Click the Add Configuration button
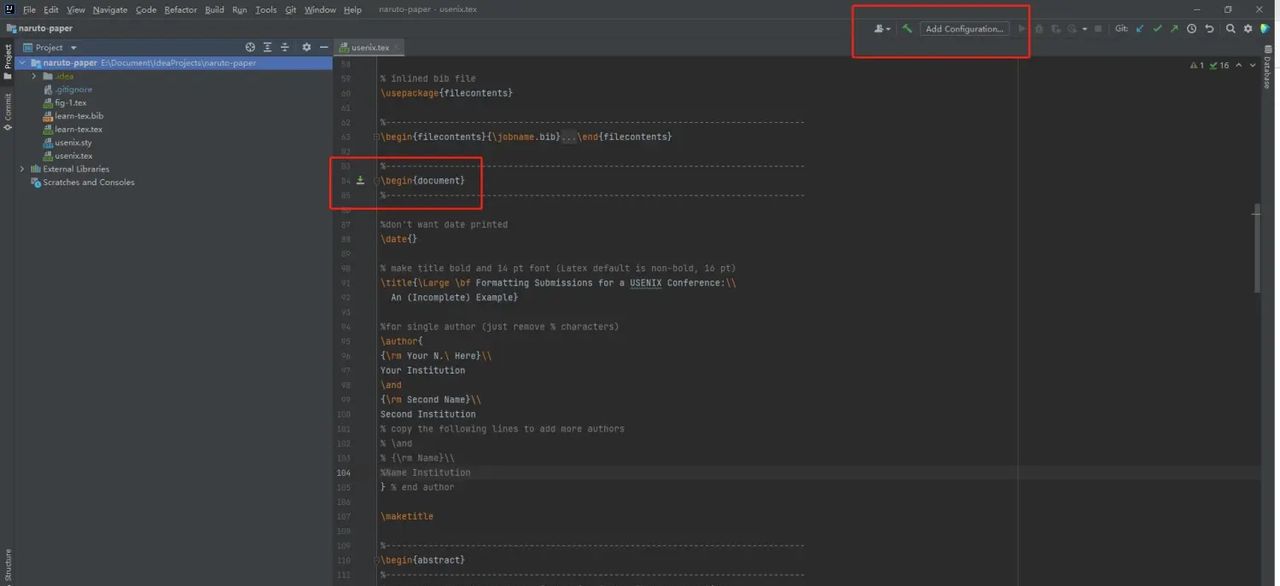 tap(963, 28)
